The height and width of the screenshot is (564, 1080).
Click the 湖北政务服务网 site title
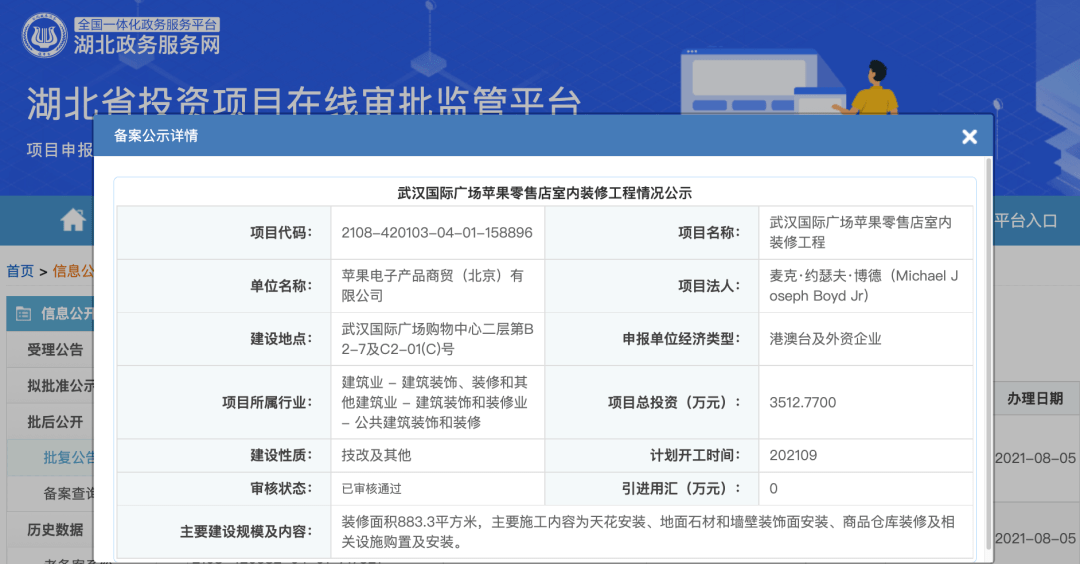(x=147, y=45)
